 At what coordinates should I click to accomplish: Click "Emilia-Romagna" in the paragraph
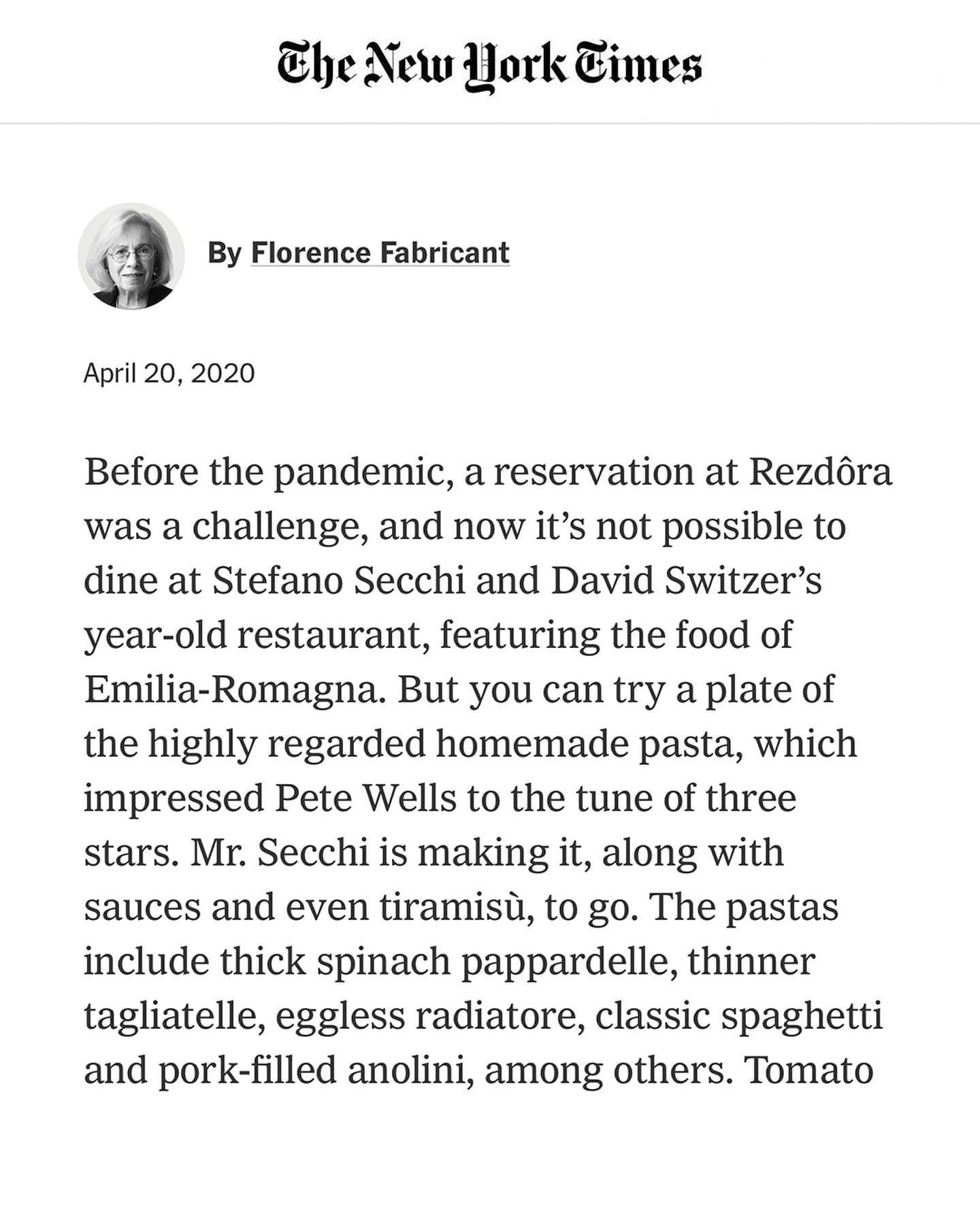(x=231, y=690)
